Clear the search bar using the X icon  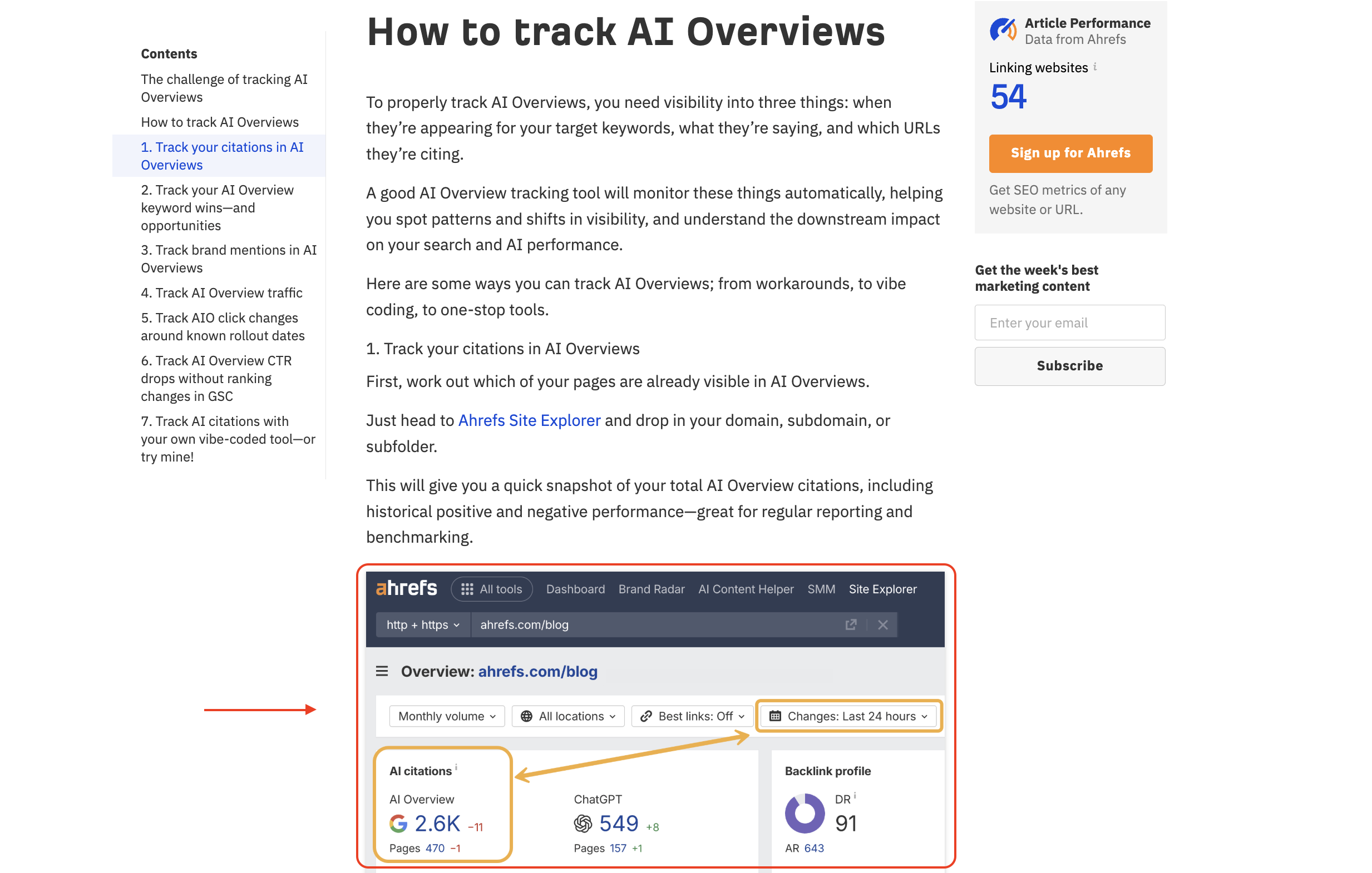(882, 624)
